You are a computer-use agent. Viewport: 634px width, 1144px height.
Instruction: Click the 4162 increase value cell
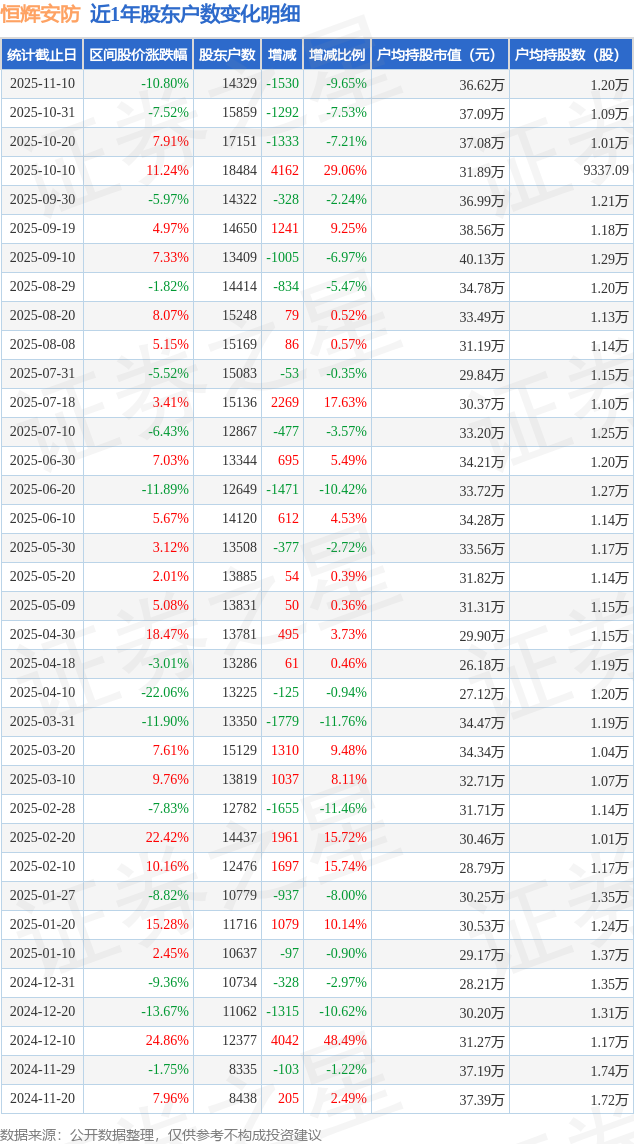point(284,171)
